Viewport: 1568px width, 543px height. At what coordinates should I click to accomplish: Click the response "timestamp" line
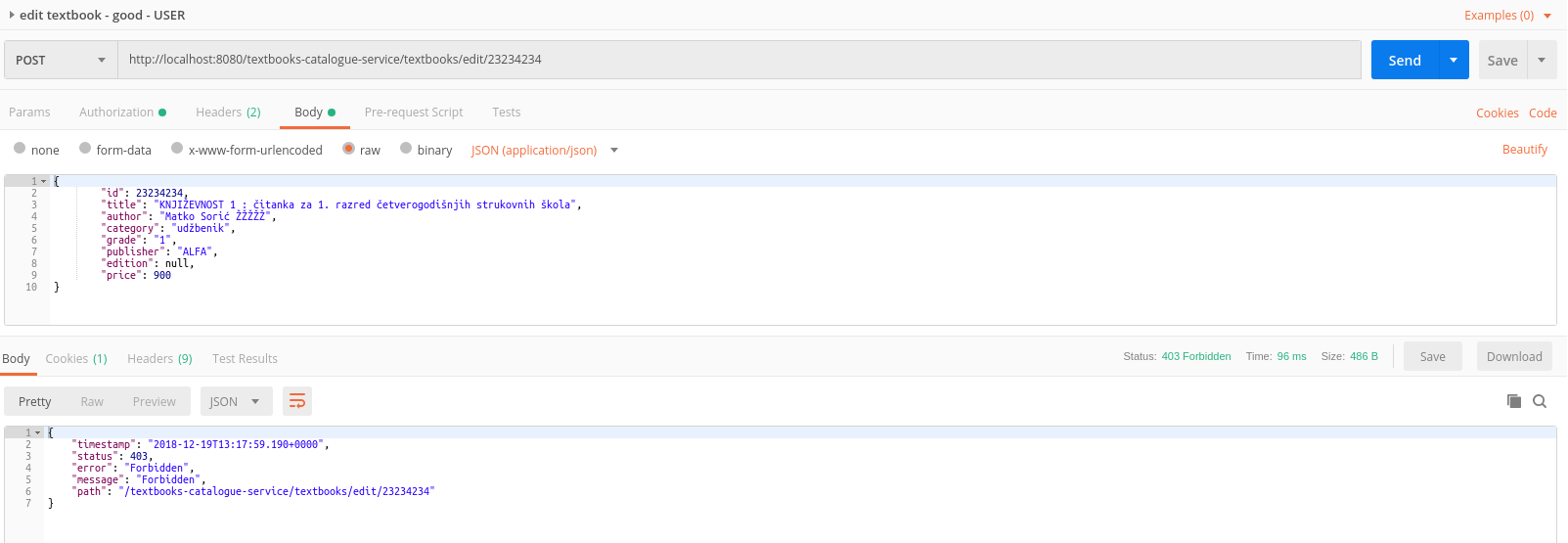point(201,444)
